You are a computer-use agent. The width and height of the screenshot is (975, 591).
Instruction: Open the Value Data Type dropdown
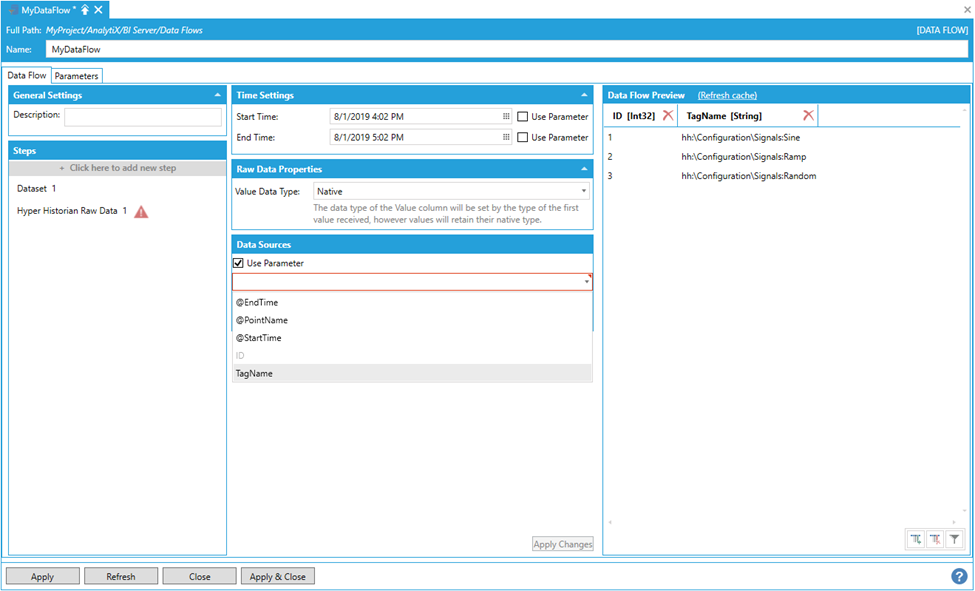(583, 191)
